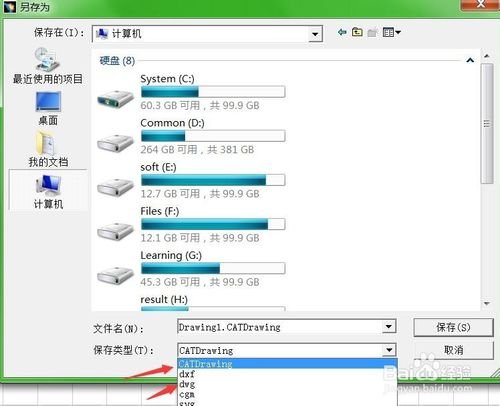Select the Common (D:) drive icon
The width and height of the screenshot is (500, 406).
[x=115, y=143]
